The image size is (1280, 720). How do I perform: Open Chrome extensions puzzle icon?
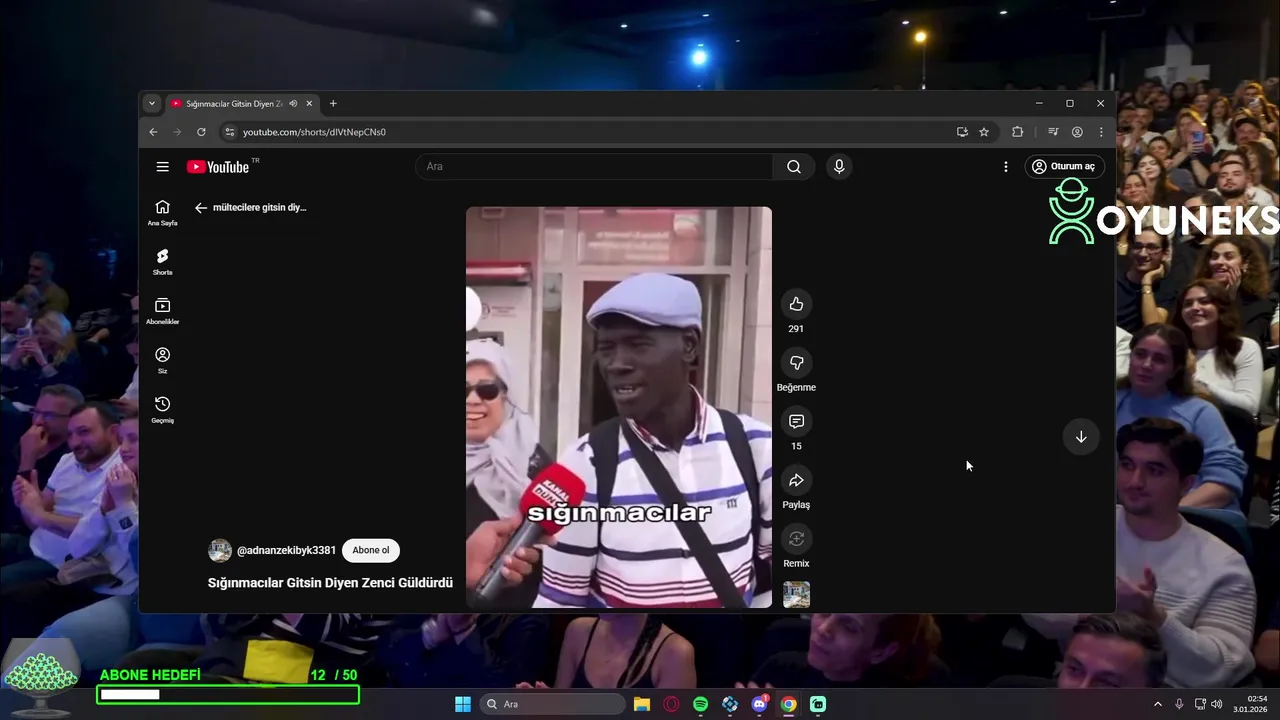pos(1018,132)
